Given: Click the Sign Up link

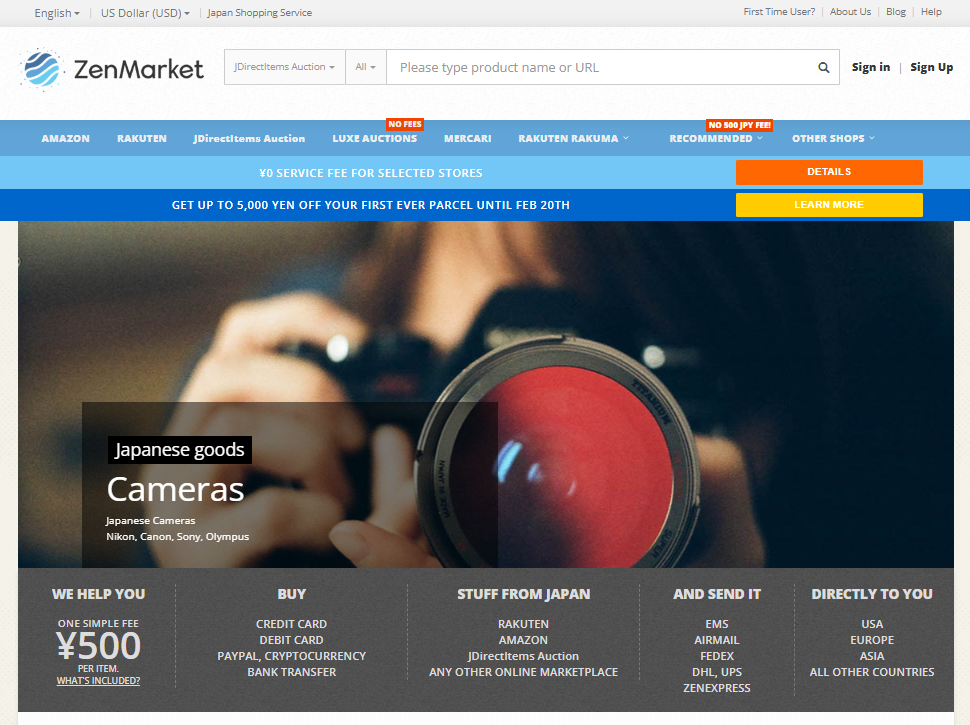Looking at the screenshot, I should pos(932,67).
